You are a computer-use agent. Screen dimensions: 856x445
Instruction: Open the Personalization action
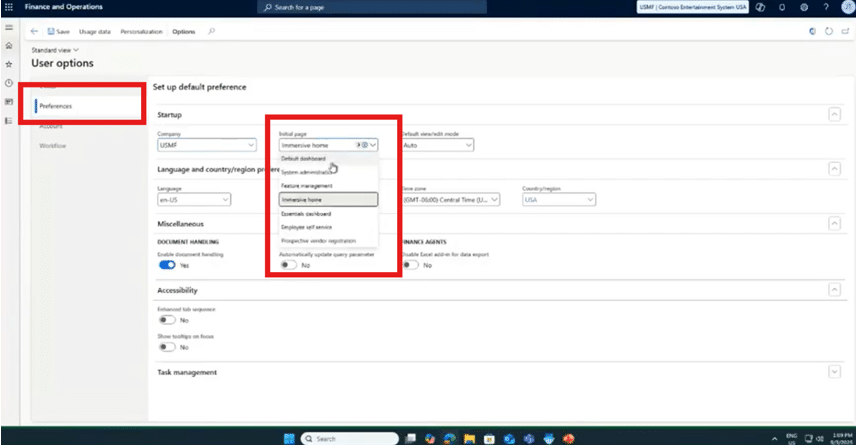(141, 31)
